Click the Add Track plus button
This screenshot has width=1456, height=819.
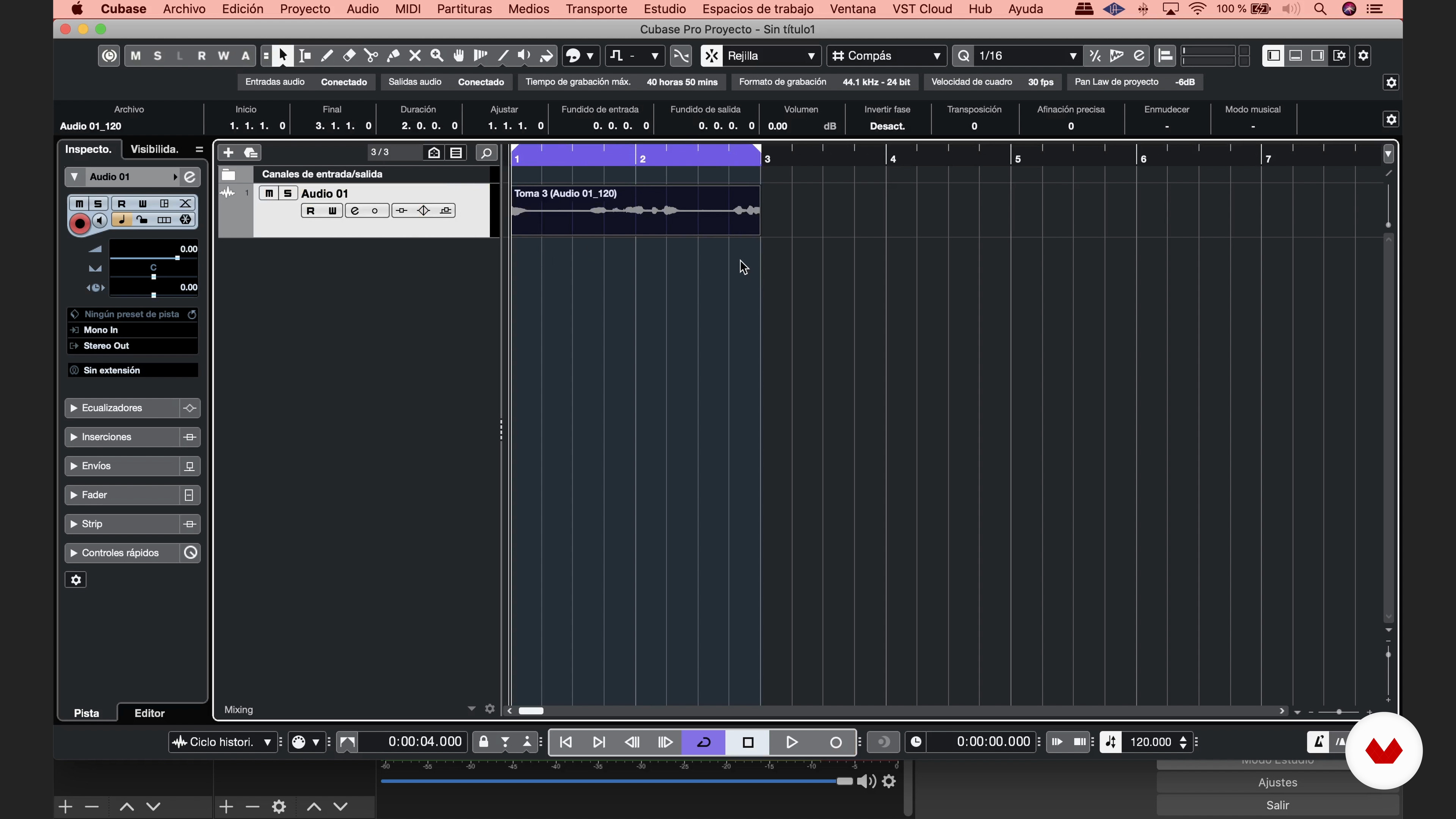coord(228,152)
